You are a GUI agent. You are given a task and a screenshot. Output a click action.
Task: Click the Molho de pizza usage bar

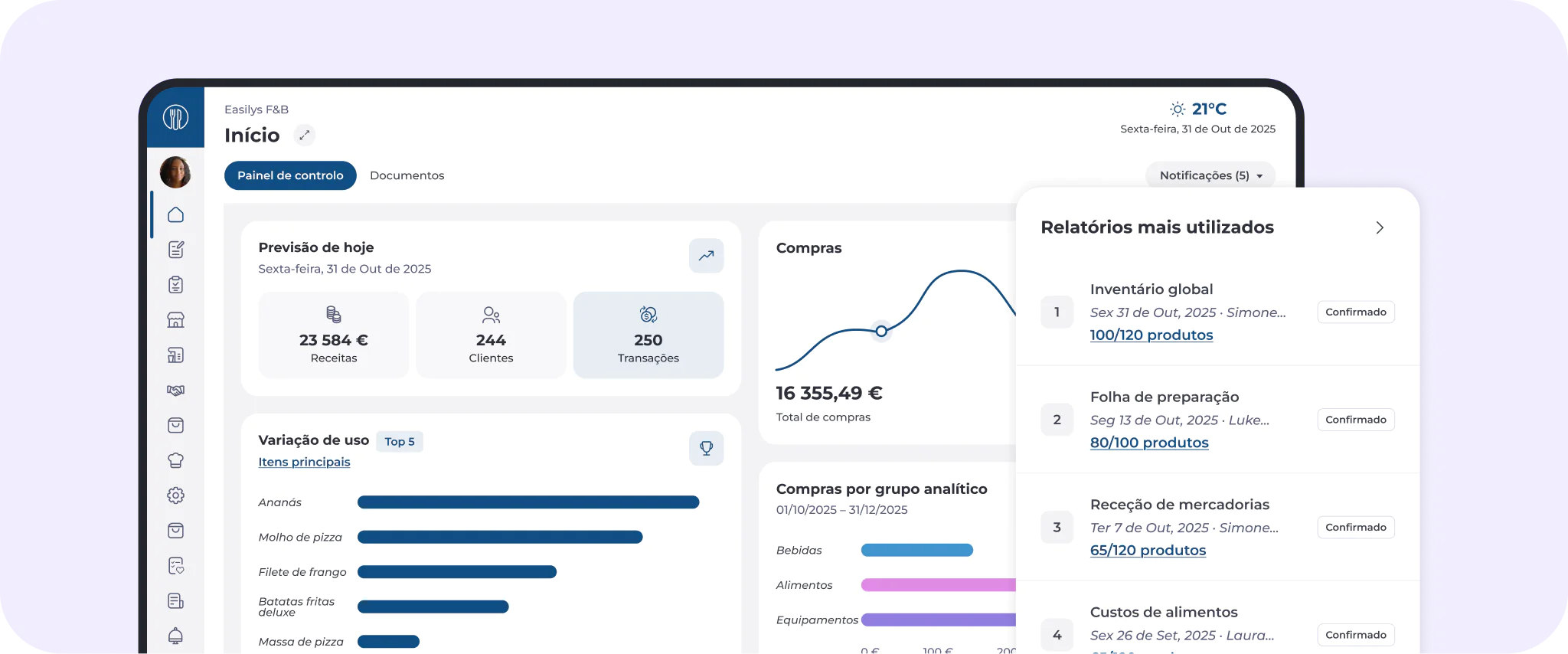click(500, 538)
